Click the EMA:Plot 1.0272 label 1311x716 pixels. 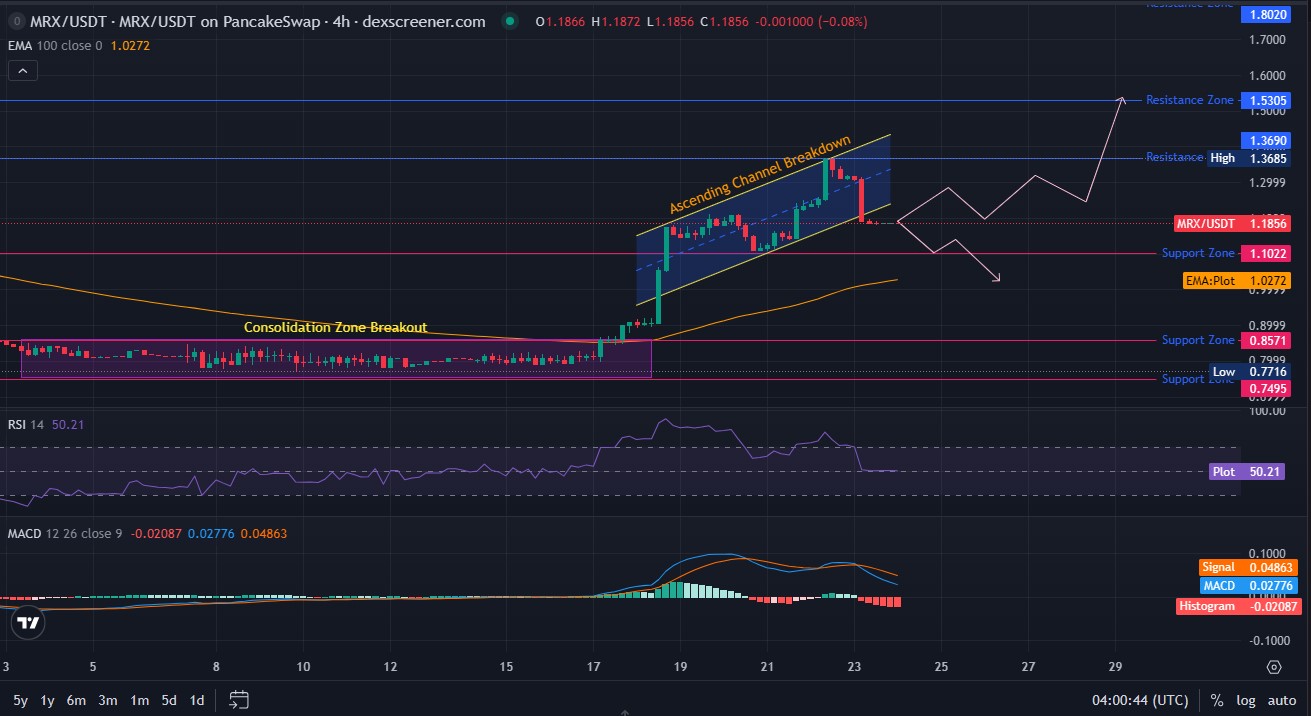[1236, 282]
